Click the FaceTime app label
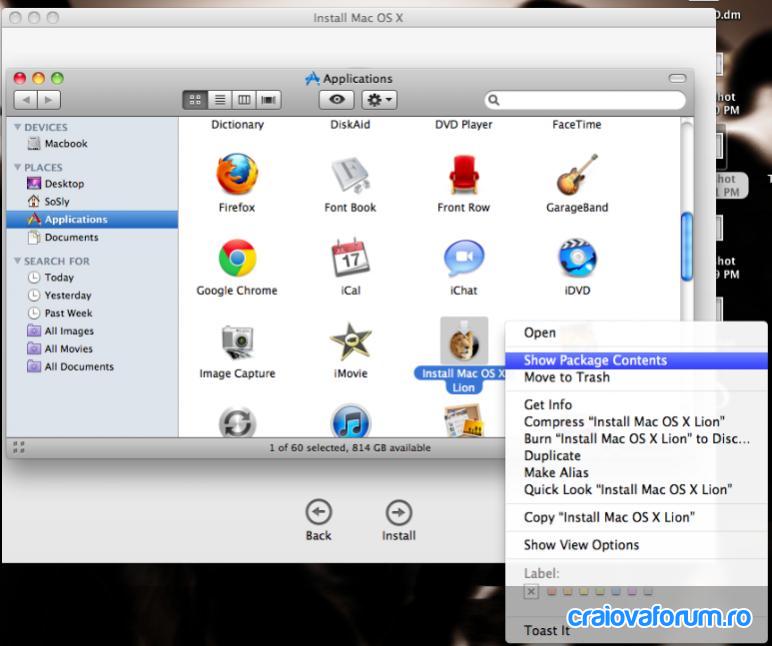The height and width of the screenshot is (646, 772). (577, 125)
